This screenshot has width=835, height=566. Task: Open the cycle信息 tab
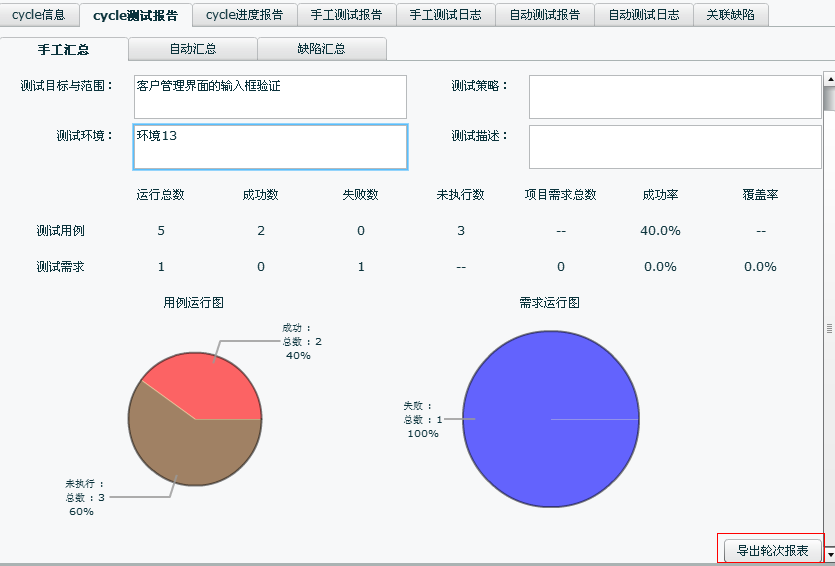pyautogui.click(x=39, y=15)
